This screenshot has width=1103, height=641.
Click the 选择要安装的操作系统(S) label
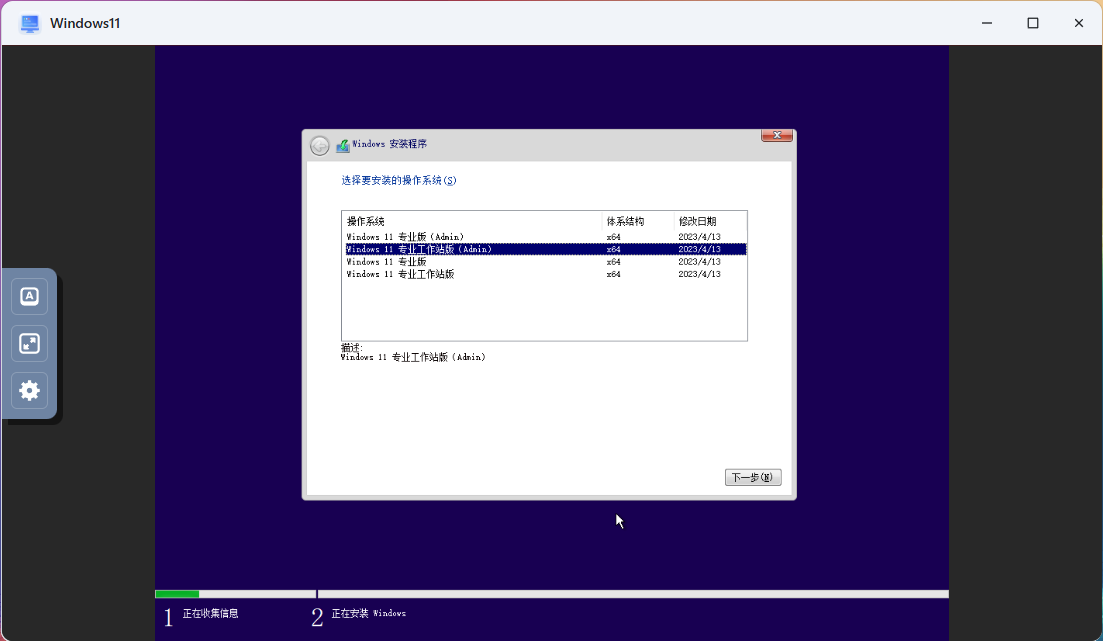pyautogui.click(x=399, y=180)
